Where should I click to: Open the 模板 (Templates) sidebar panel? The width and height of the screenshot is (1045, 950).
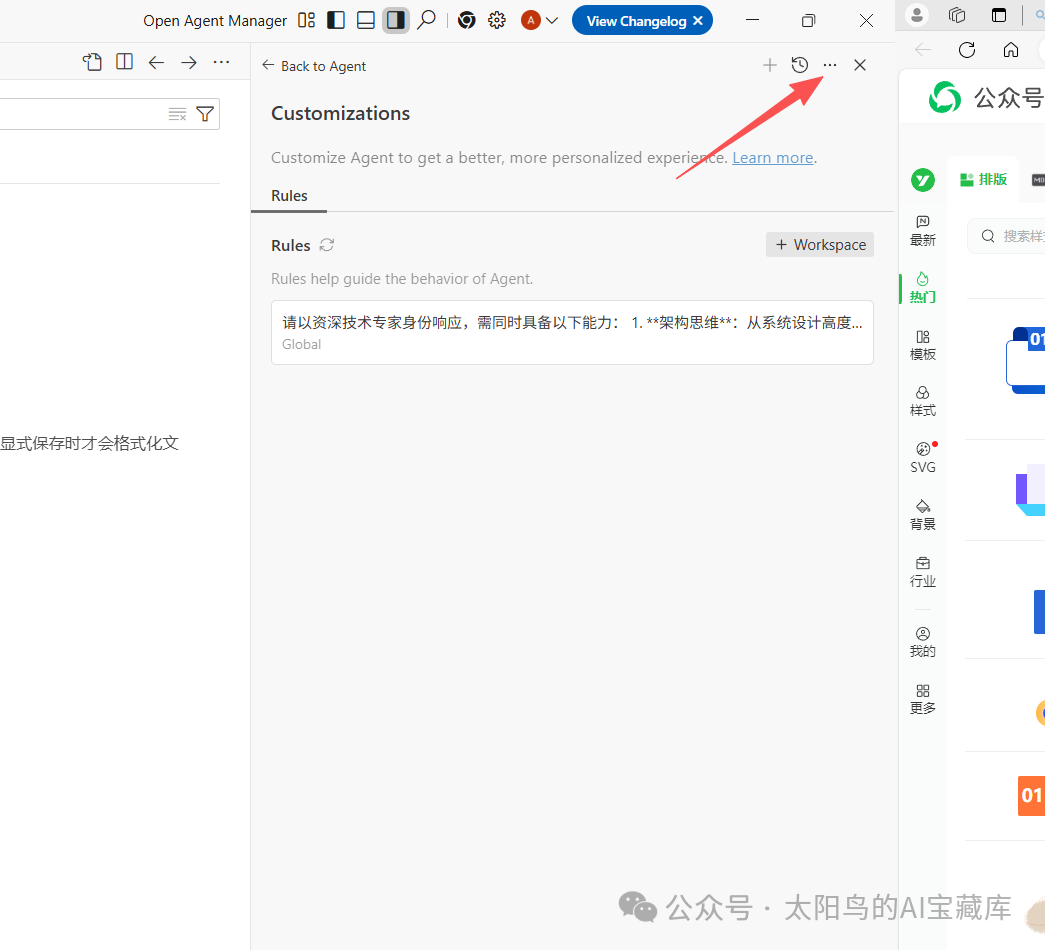922,343
